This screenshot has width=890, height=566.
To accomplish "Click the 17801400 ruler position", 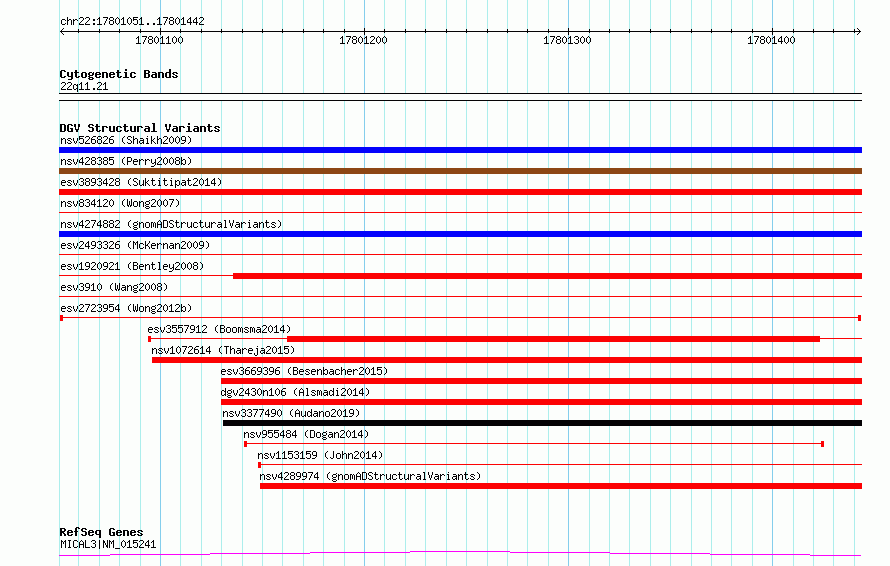I will click(x=771, y=40).
